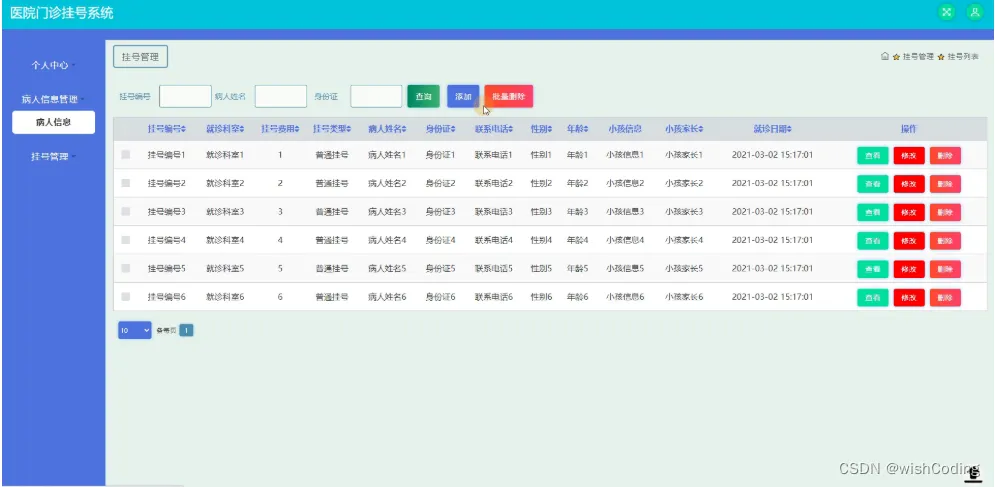
Task: Click the green 查询 search button
Action: [x=423, y=97]
